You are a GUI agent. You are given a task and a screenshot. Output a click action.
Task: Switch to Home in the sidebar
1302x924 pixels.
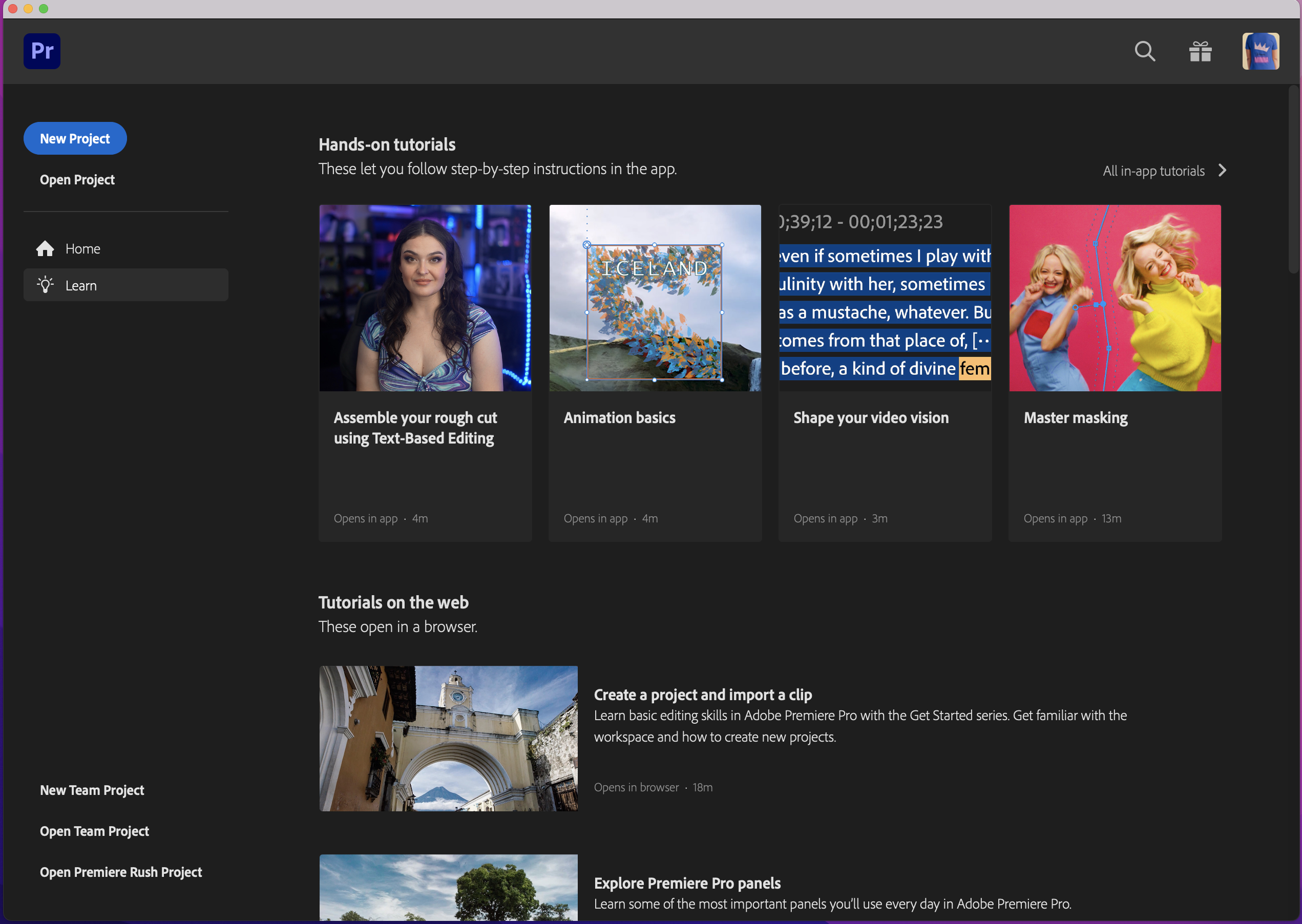point(82,248)
